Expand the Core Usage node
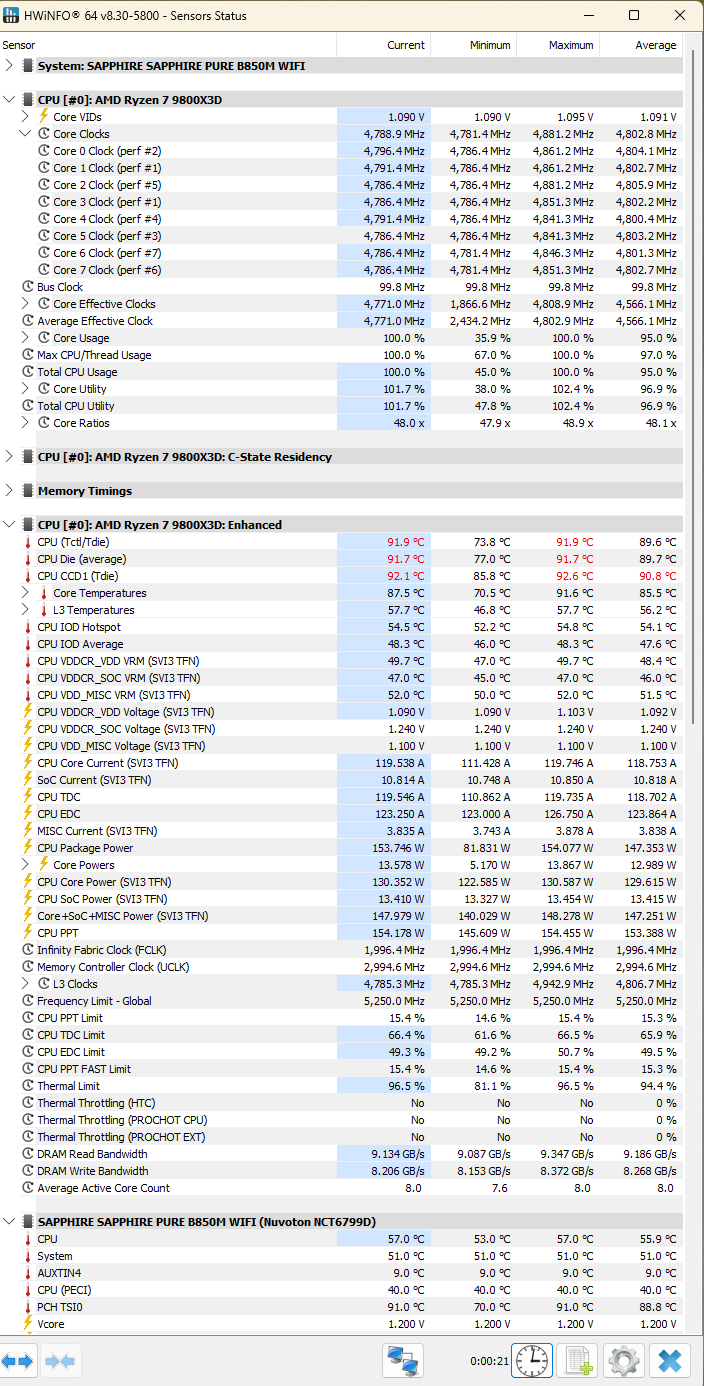The width and height of the screenshot is (704, 1386). pos(26,338)
